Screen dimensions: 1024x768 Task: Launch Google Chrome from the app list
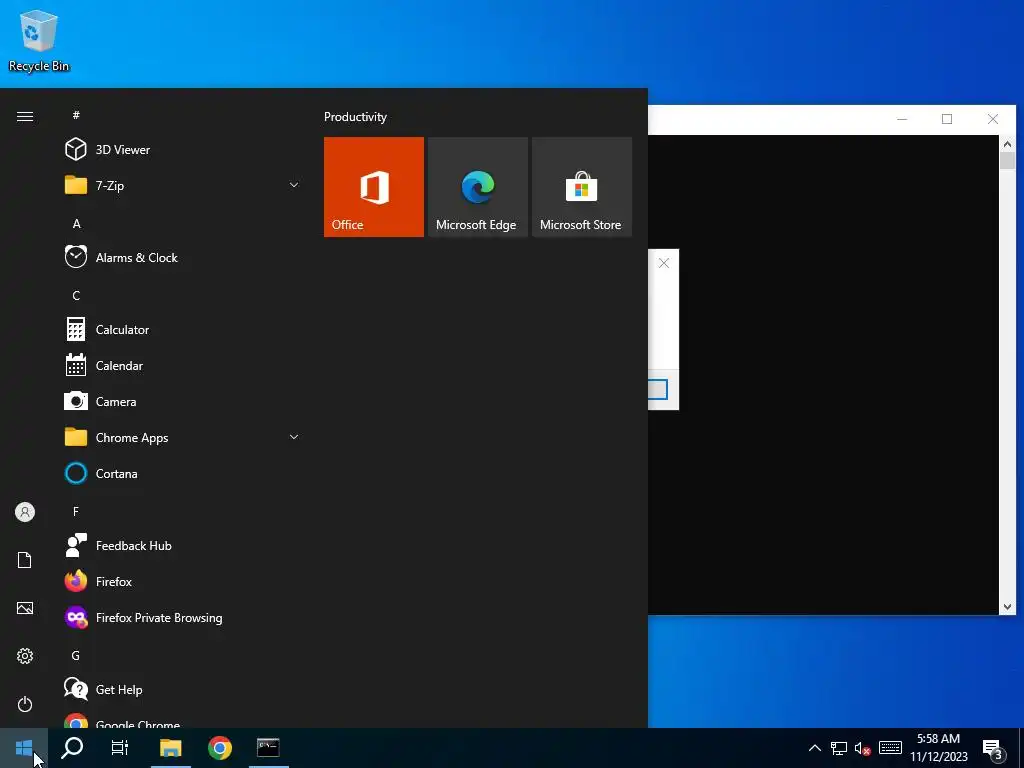point(182,720)
